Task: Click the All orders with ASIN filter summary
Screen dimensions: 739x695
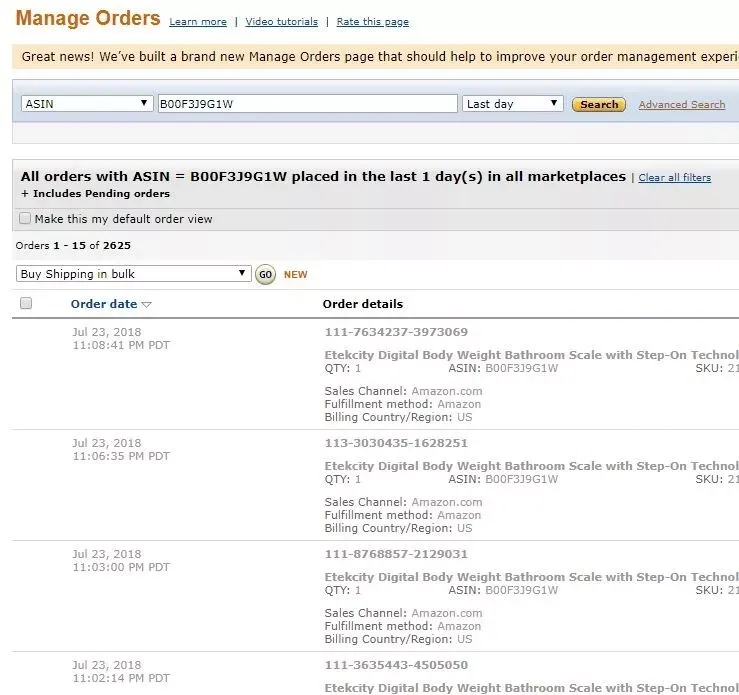Action: pyautogui.click(x=323, y=177)
